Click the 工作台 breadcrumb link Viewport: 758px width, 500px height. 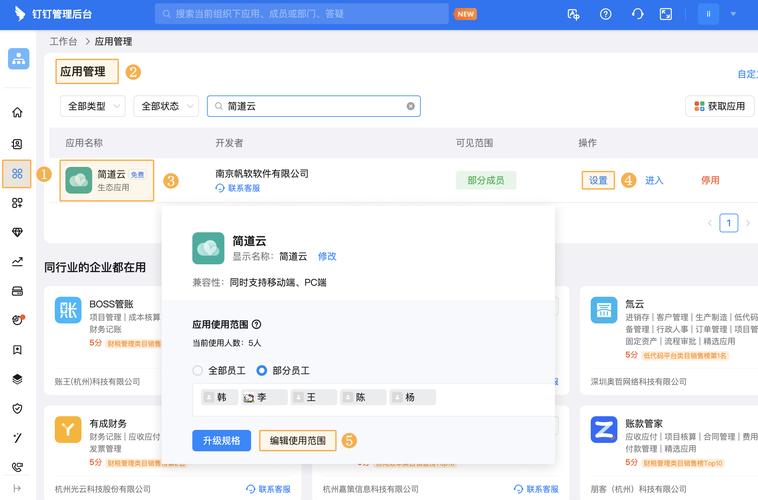pos(63,42)
